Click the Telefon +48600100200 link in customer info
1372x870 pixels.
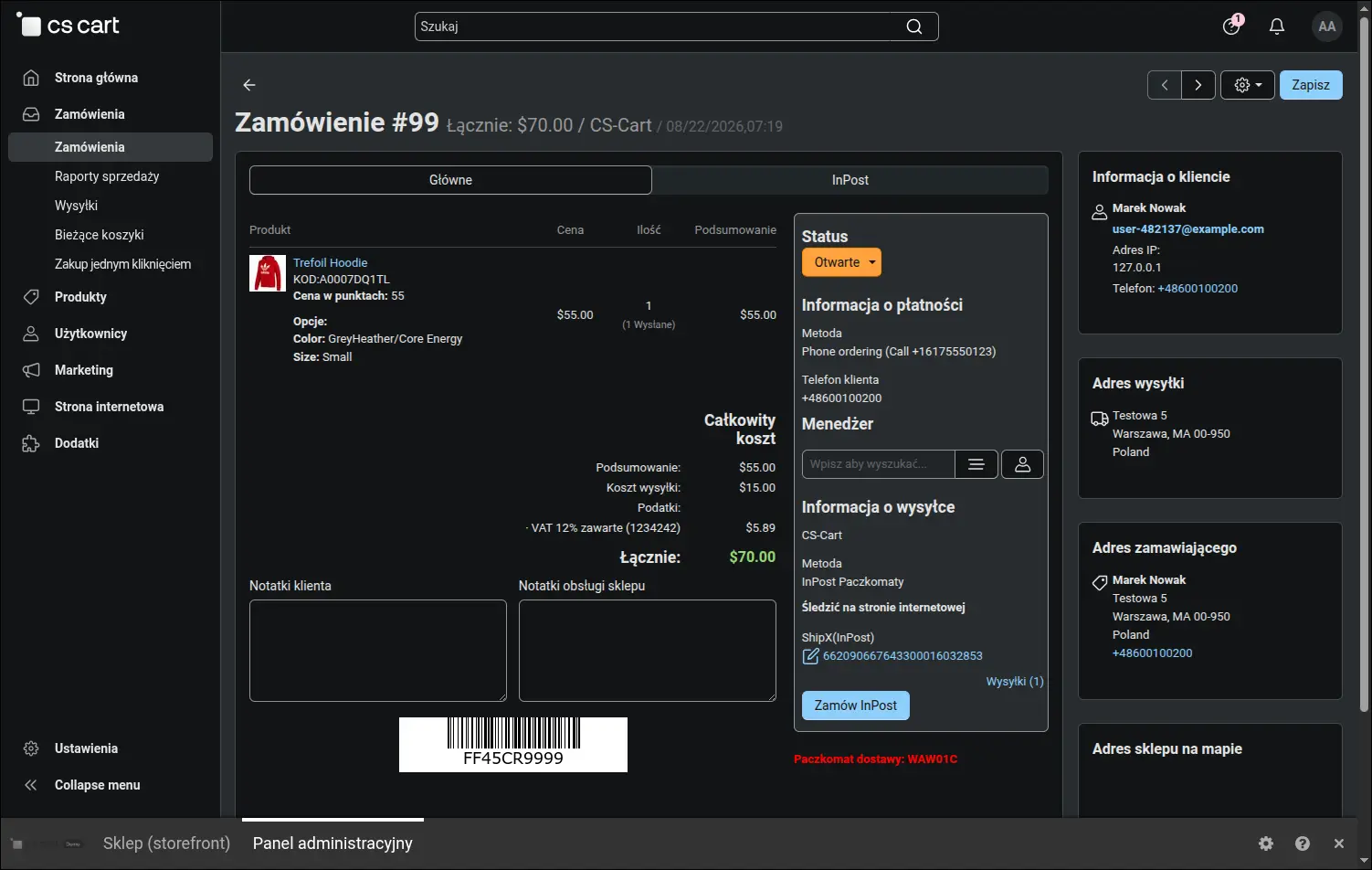point(1198,289)
